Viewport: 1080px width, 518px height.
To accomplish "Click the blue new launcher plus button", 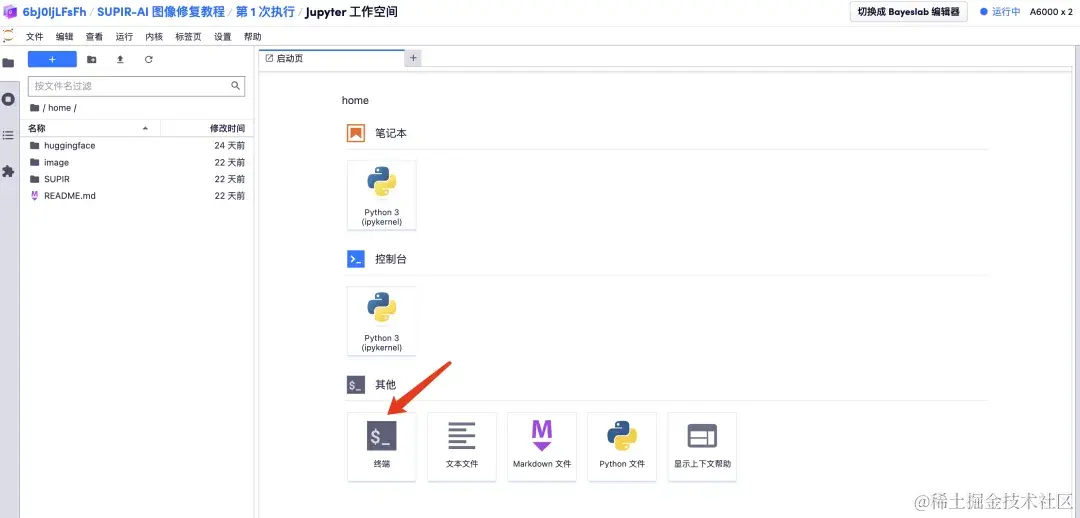I will point(52,59).
